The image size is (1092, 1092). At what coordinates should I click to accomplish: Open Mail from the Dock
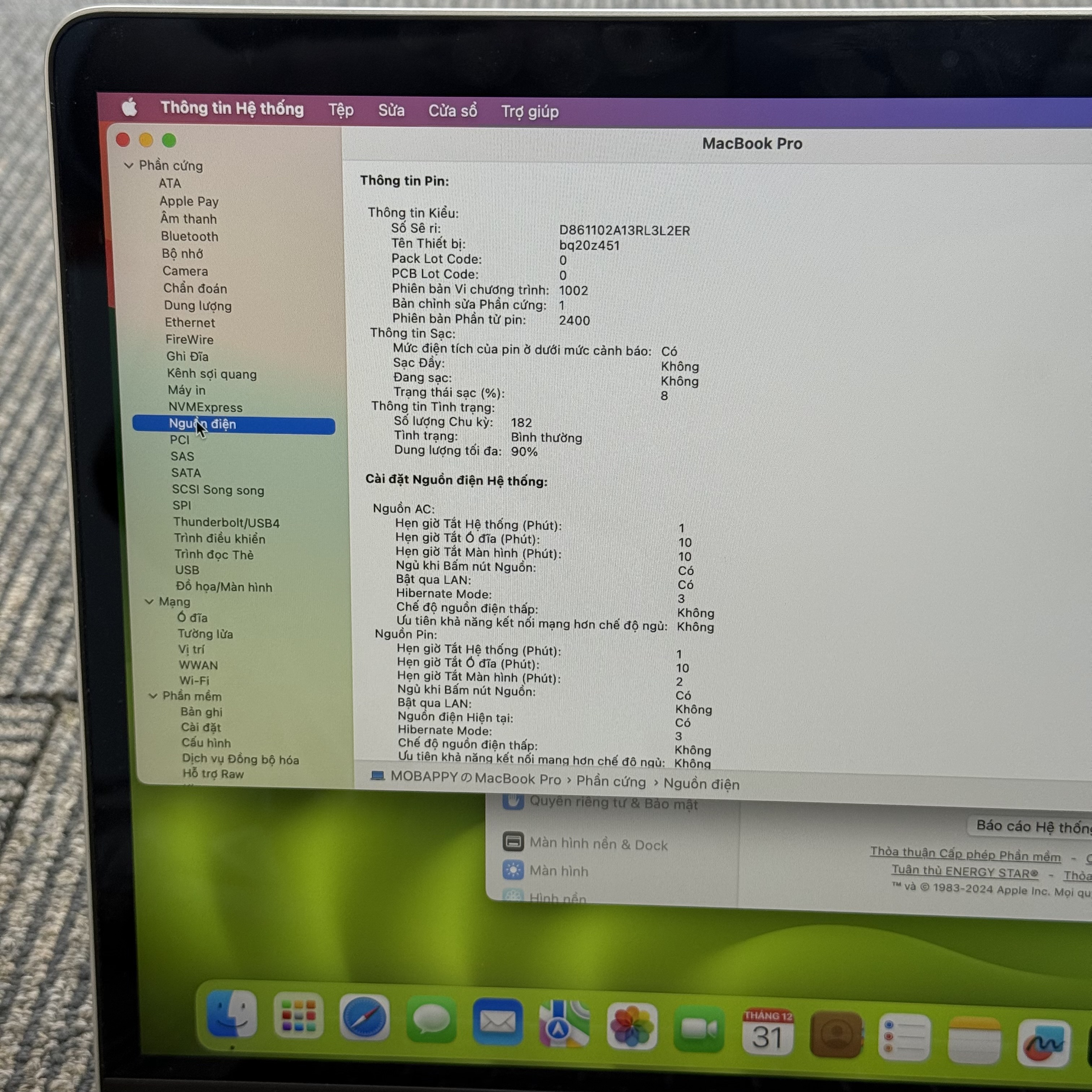[x=497, y=1022]
